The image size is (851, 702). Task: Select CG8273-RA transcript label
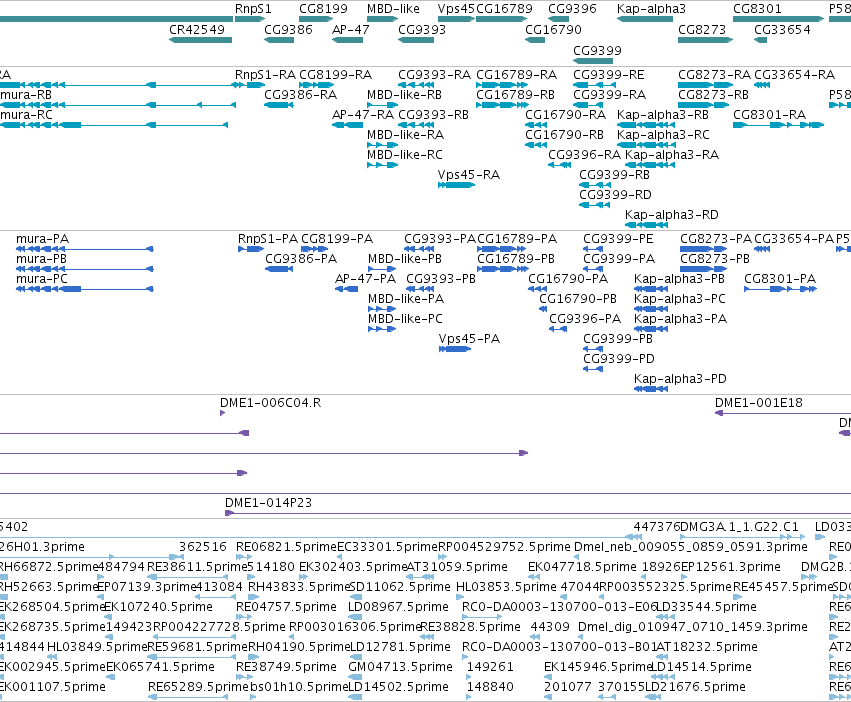pyautogui.click(x=715, y=75)
